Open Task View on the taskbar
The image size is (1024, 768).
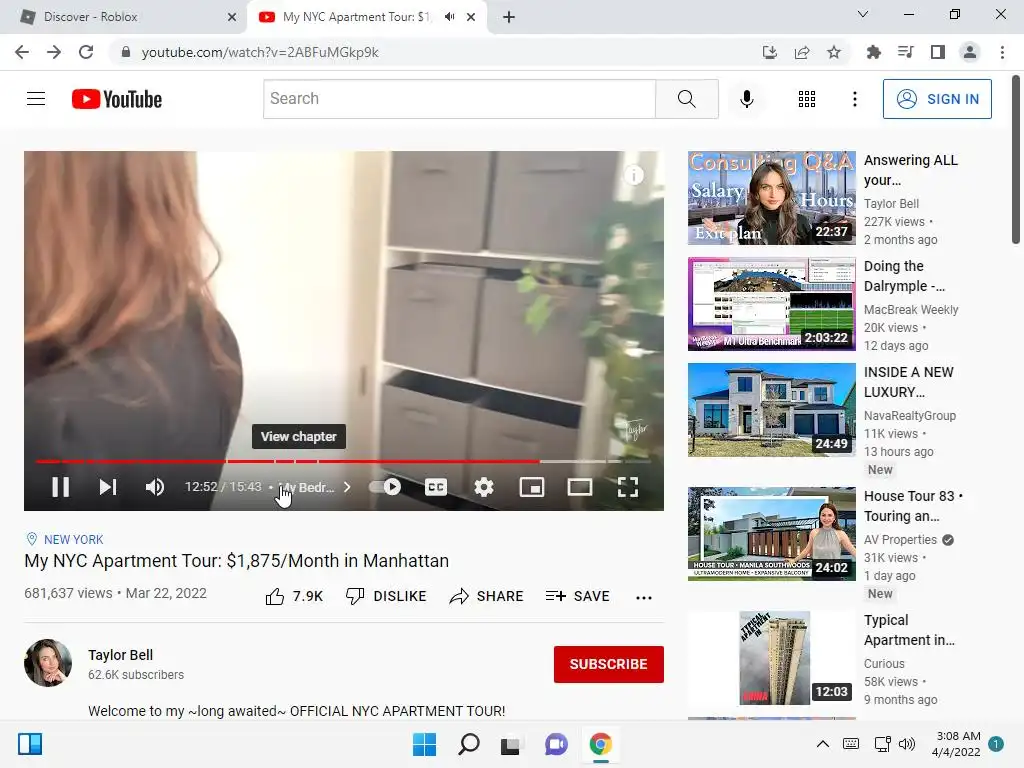(x=511, y=744)
